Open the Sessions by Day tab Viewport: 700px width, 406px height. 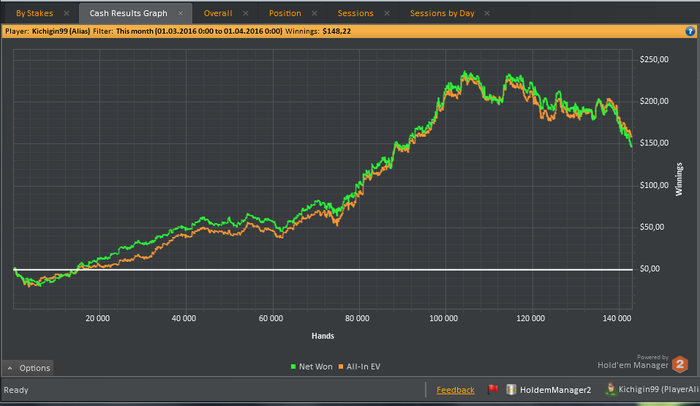[x=441, y=14]
